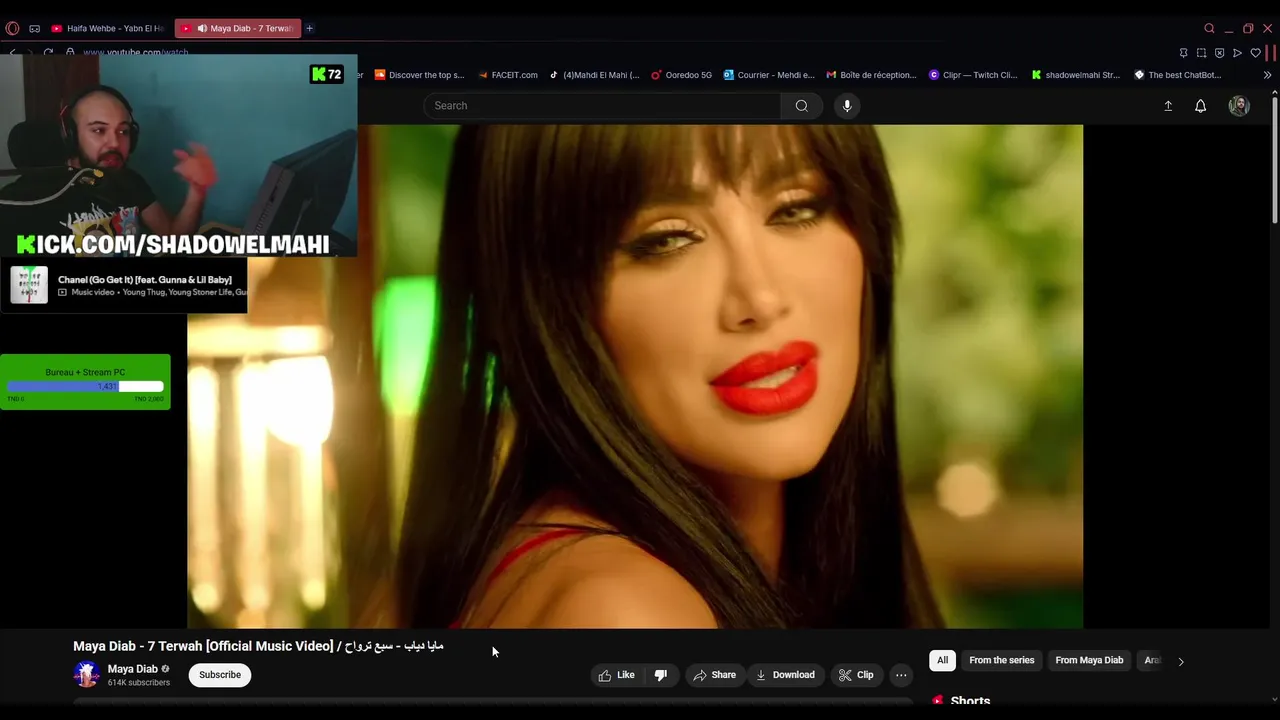Click the browser tab search magnifier icon
This screenshot has height=720, width=1280.
pyautogui.click(x=1209, y=28)
